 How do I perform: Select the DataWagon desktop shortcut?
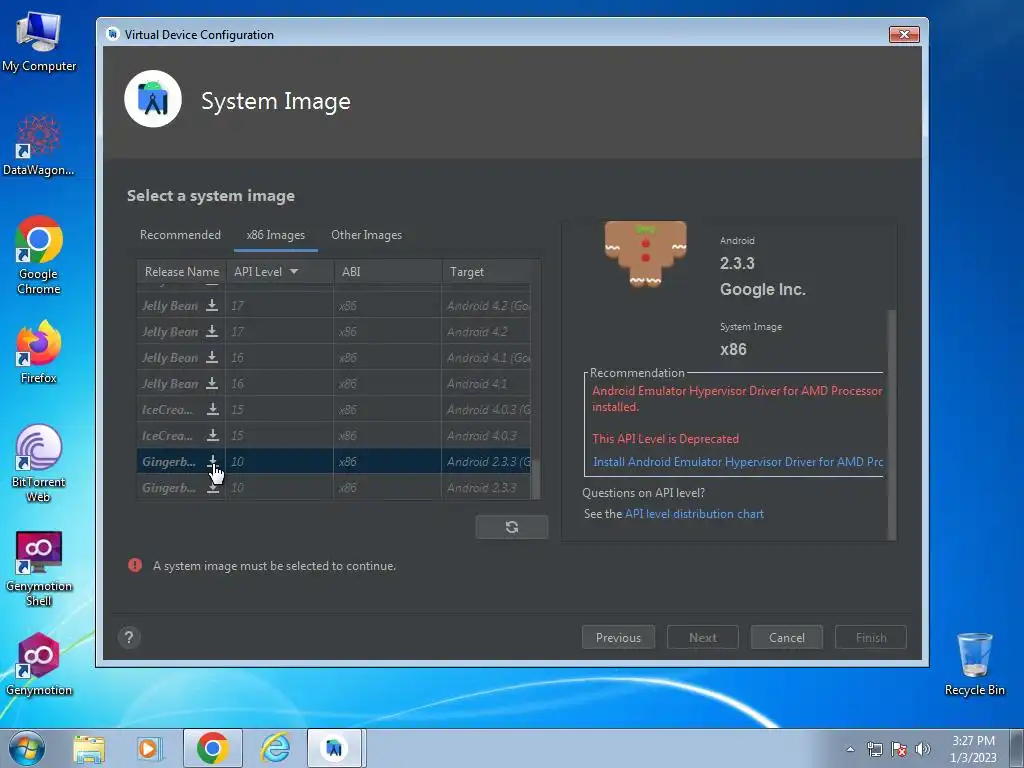coord(39,145)
